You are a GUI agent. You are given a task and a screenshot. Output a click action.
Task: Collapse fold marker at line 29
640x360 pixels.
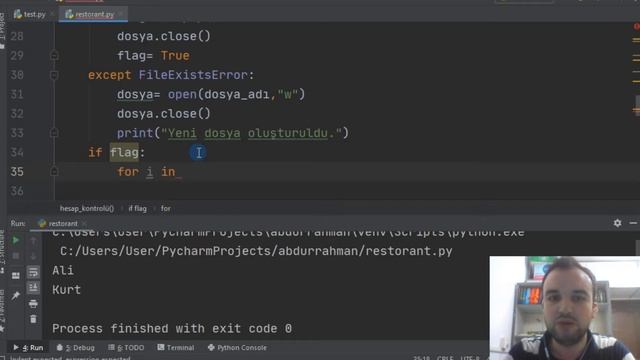54,56
